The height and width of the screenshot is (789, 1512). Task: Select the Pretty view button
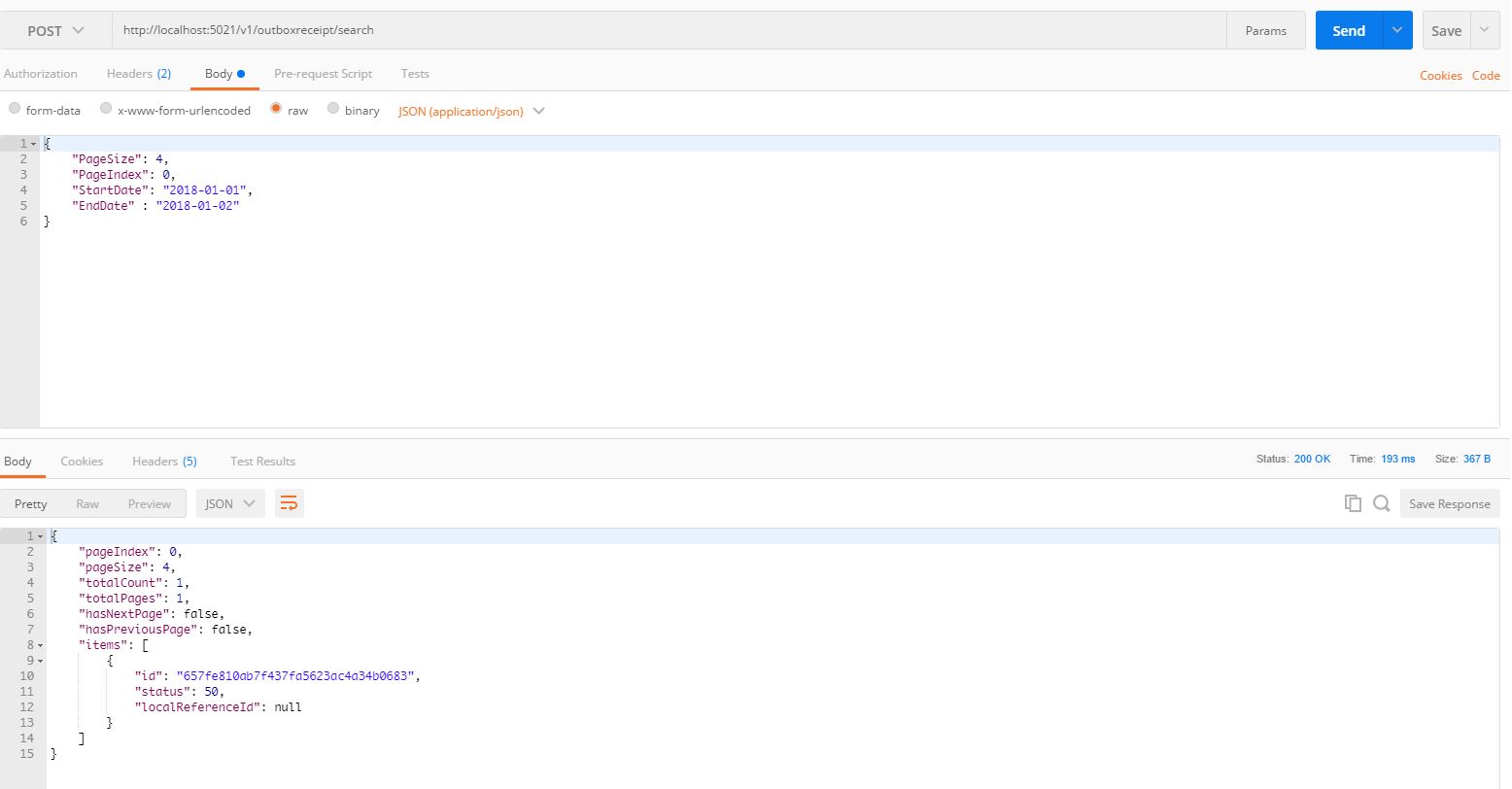coord(31,503)
